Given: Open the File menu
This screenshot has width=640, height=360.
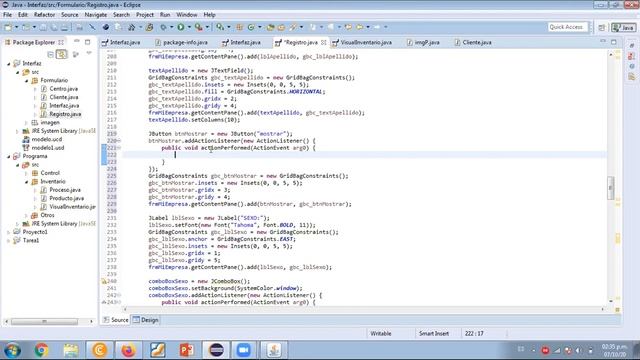Looking at the screenshot, I should point(7,15).
